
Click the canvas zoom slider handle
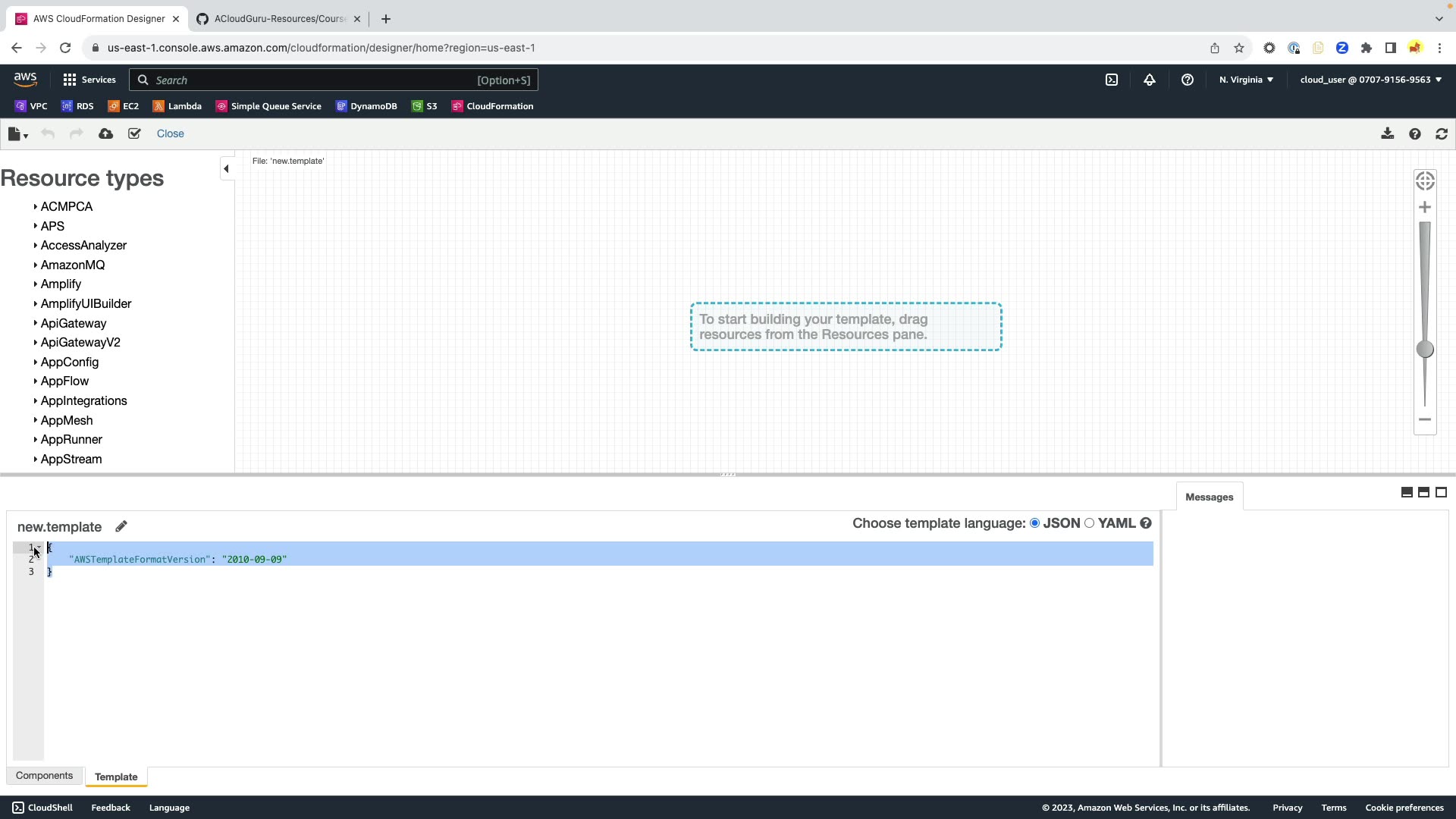click(x=1425, y=349)
